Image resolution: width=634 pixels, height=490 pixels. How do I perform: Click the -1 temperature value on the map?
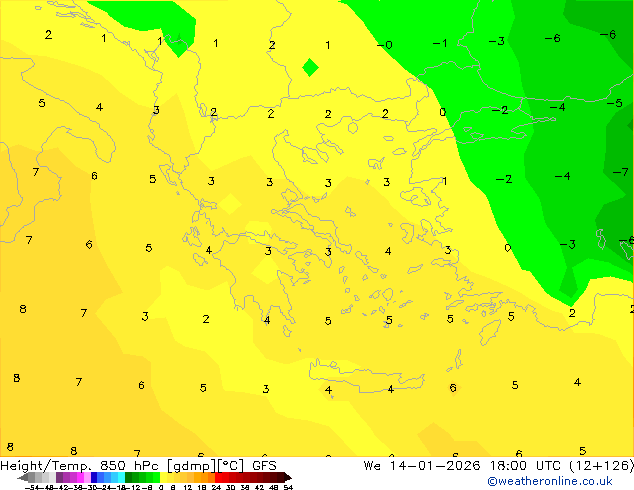pos(440,43)
